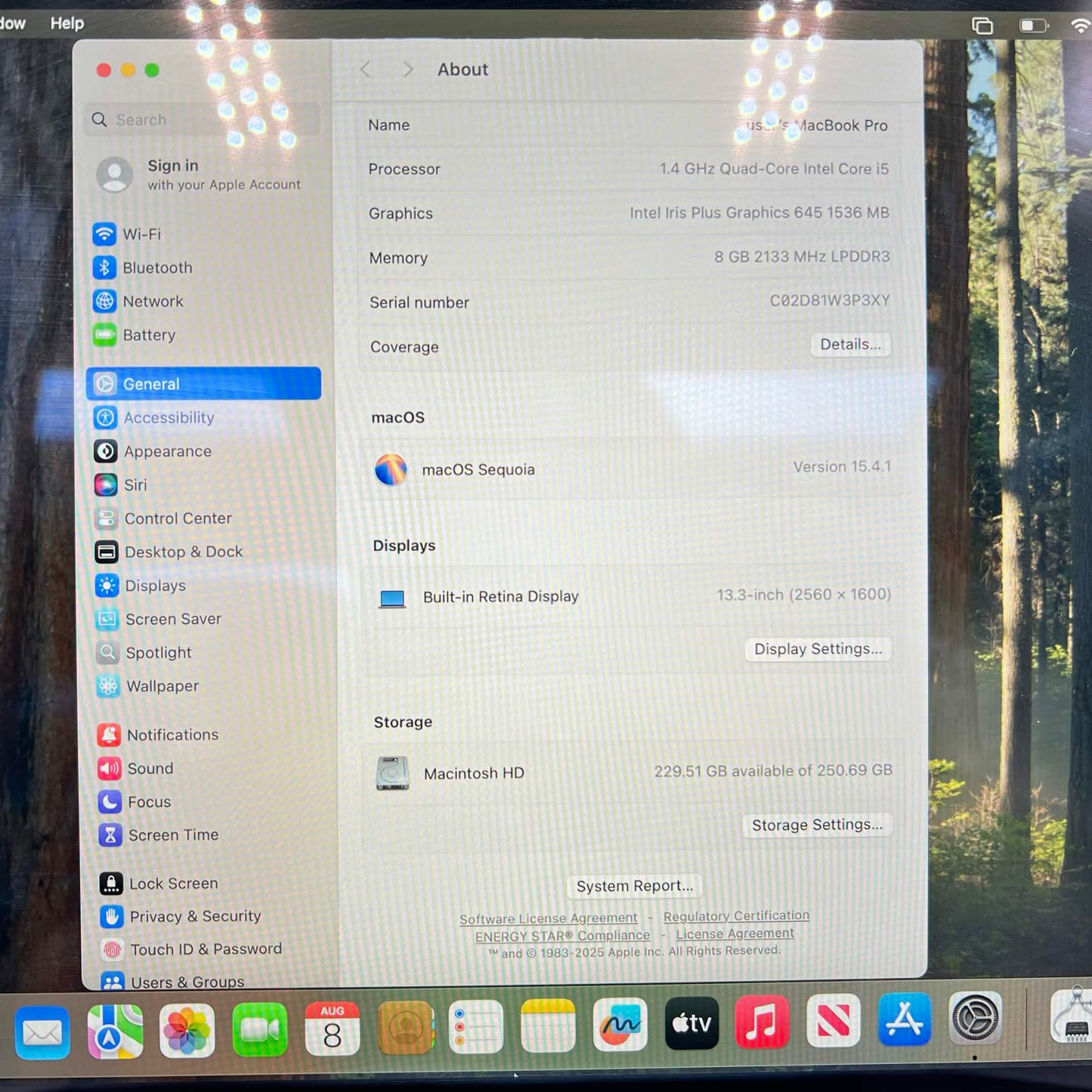This screenshot has width=1092, height=1092.
Task: Click the Search field in sidebar
Action: click(202, 119)
